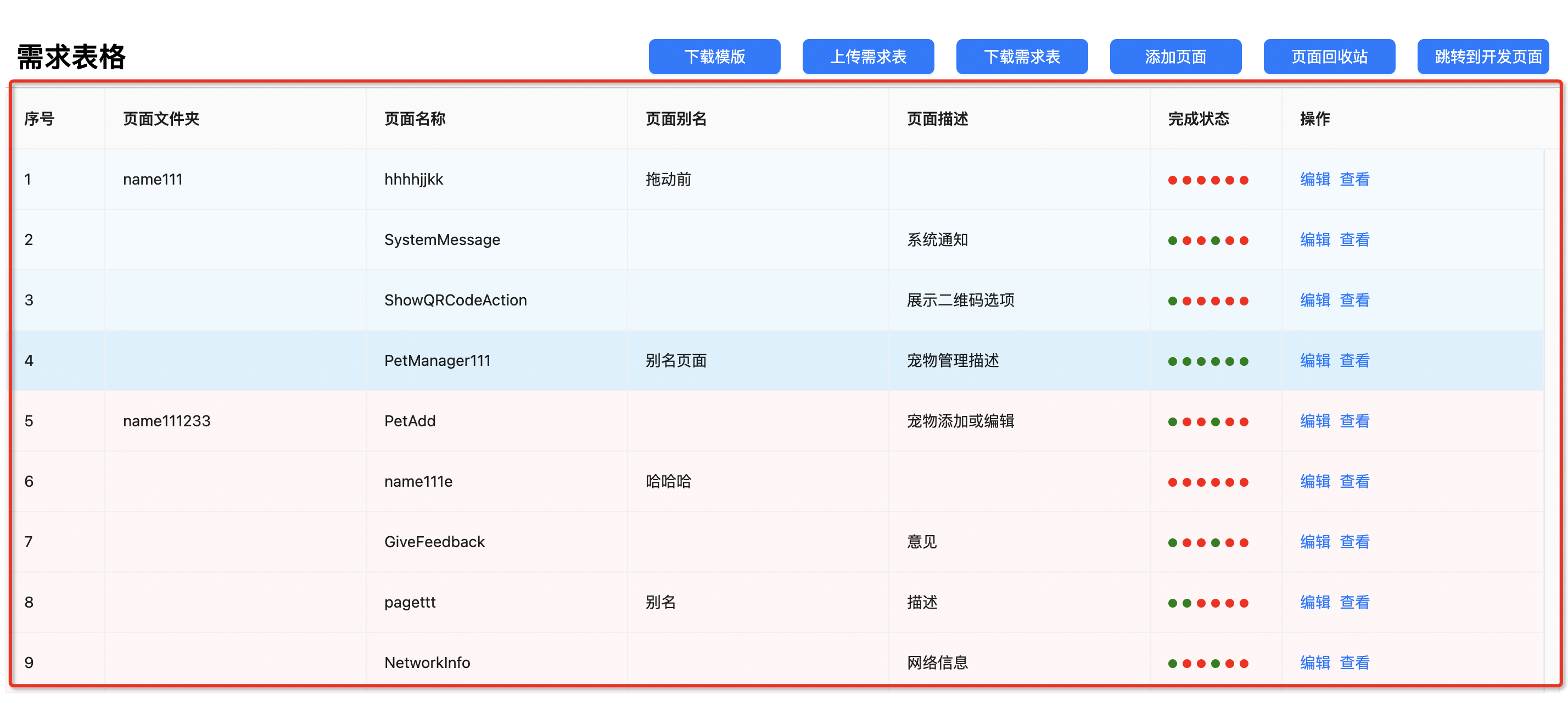
Task: View the PetManager111 page row
Action: click(x=1354, y=360)
